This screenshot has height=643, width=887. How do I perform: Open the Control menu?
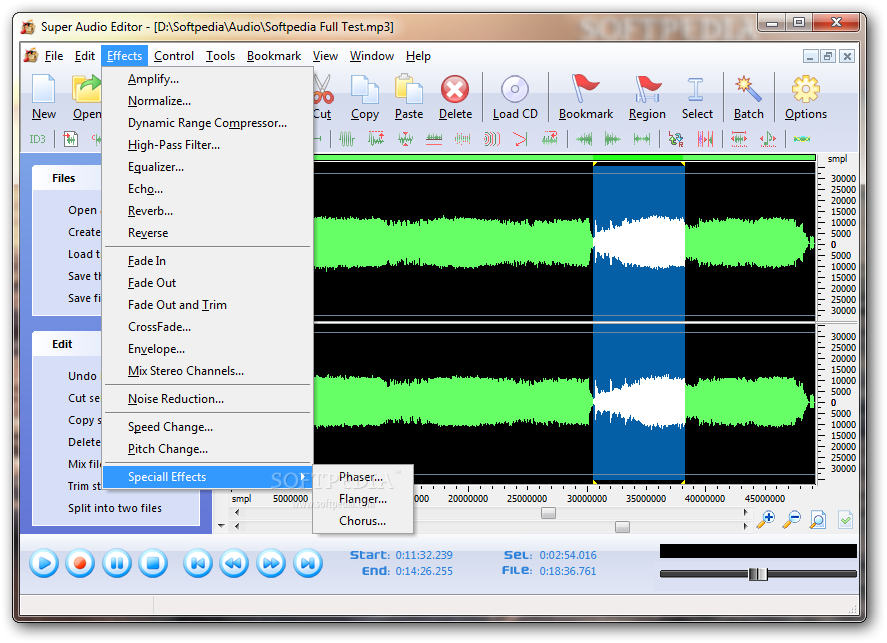tap(174, 56)
